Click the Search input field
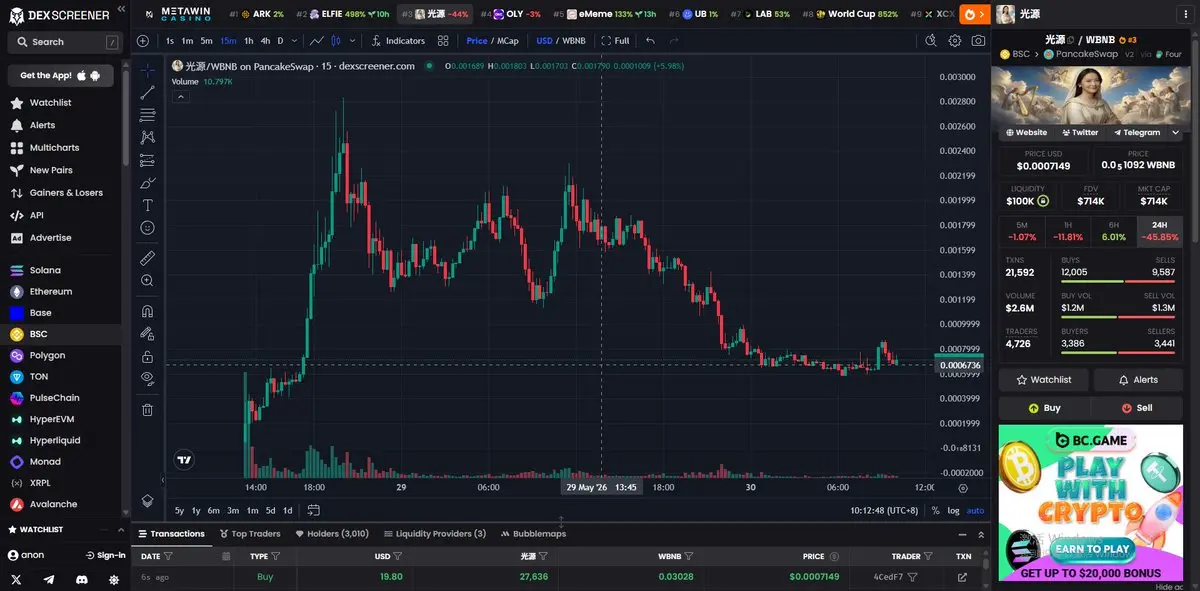The height and width of the screenshot is (591, 1200). click(x=63, y=42)
